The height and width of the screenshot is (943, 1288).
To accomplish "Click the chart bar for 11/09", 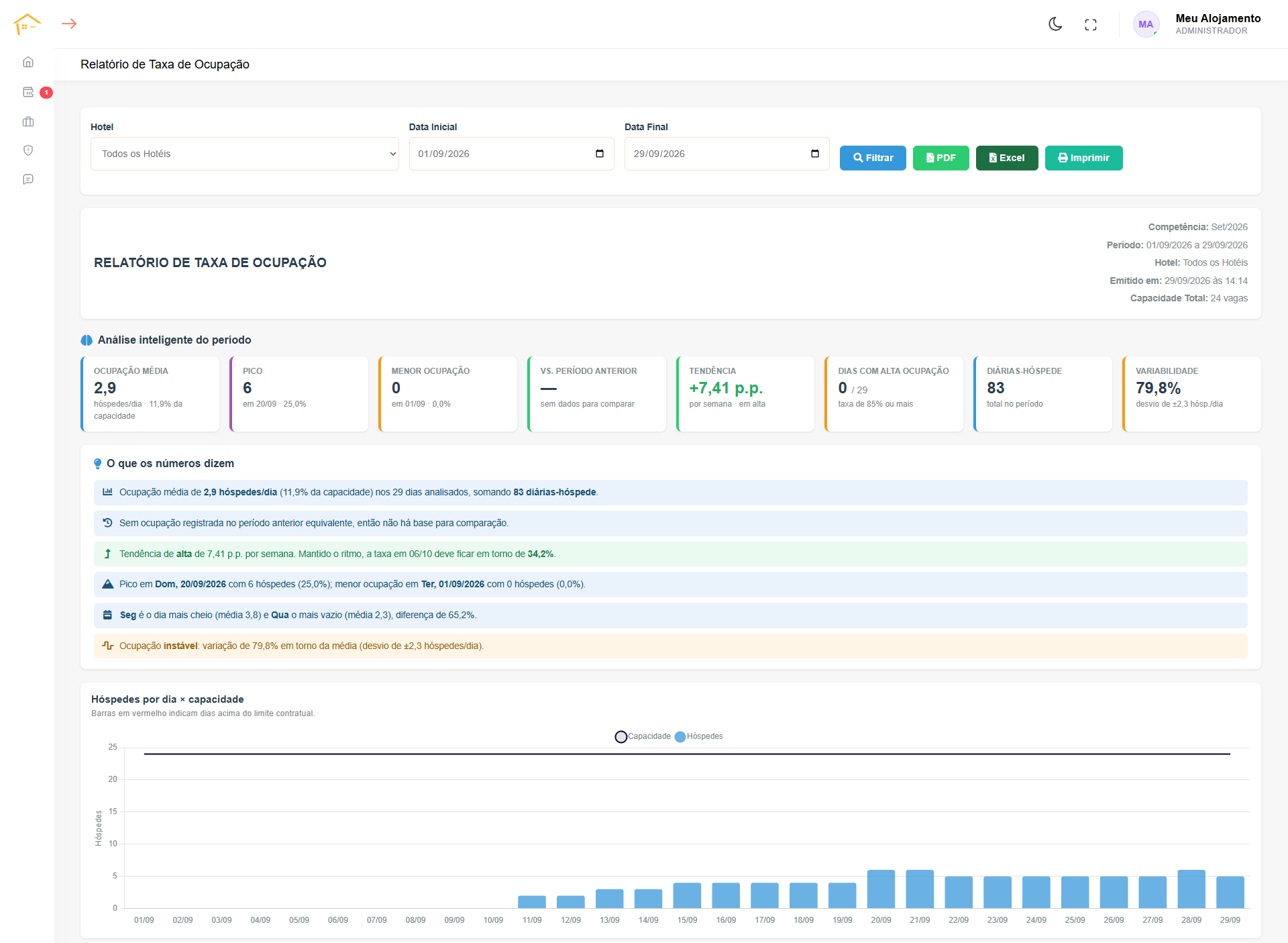I will click(x=532, y=902).
